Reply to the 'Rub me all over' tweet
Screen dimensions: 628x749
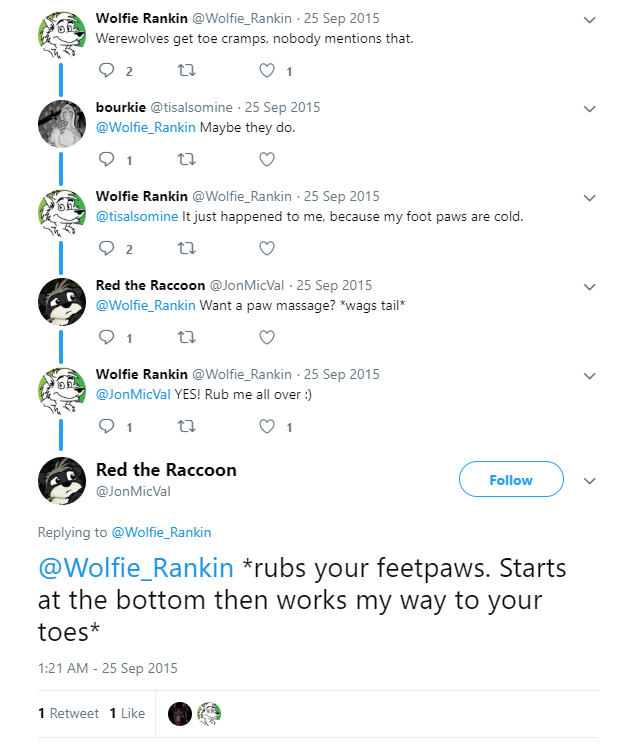point(106,426)
